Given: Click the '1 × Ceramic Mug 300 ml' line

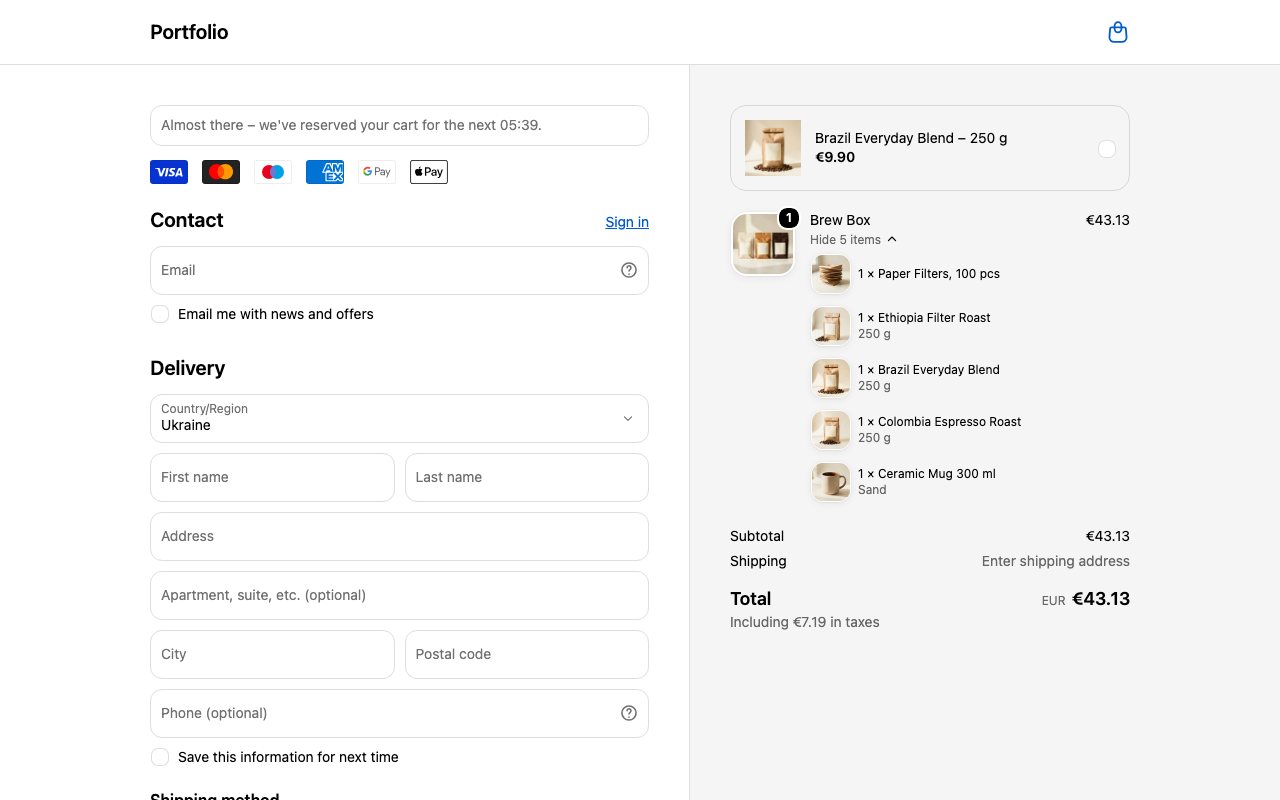Looking at the screenshot, I should (x=927, y=474).
